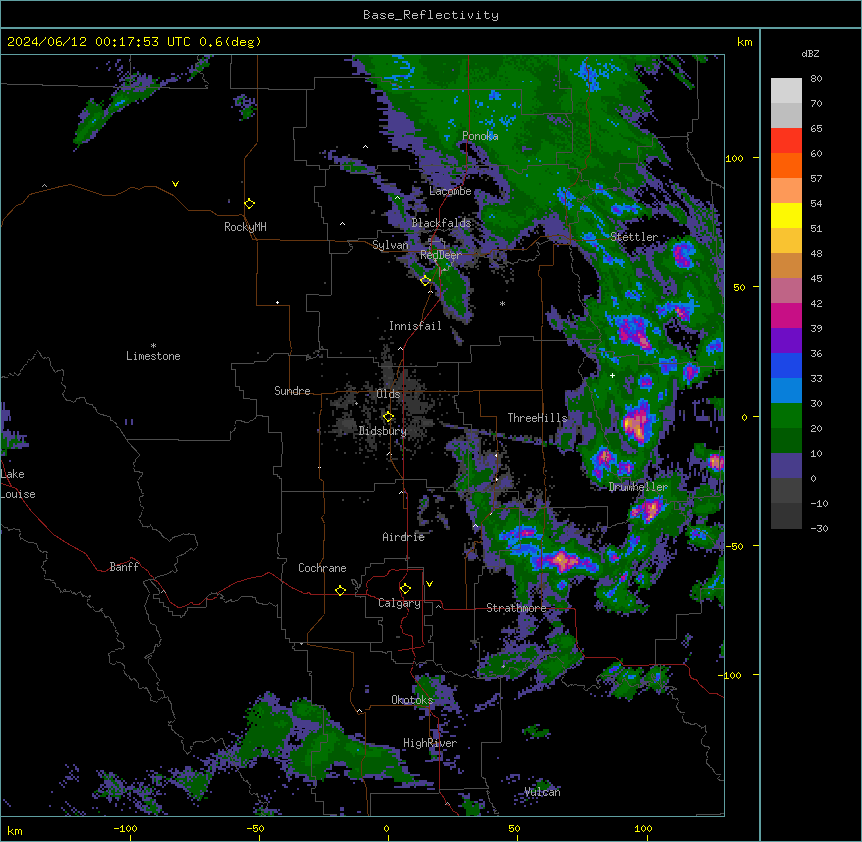The width and height of the screenshot is (862, 842).
Task: Select the Okotoks label
Action: pos(412,700)
